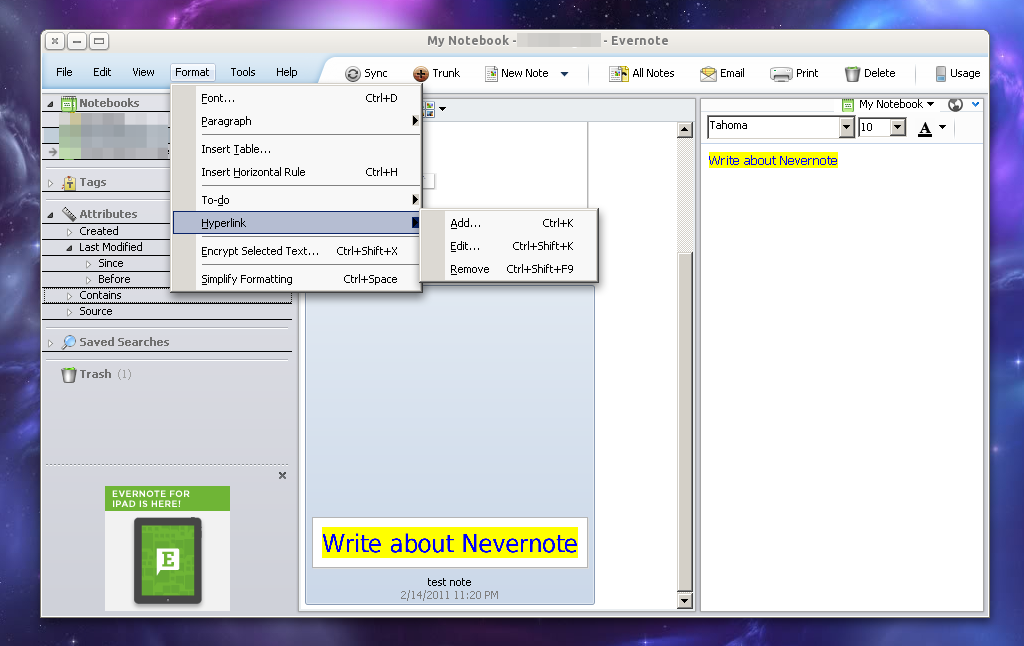Choose Insert Table... menu item
This screenshot has width=1024, height=646.
(x=297, y=149)
